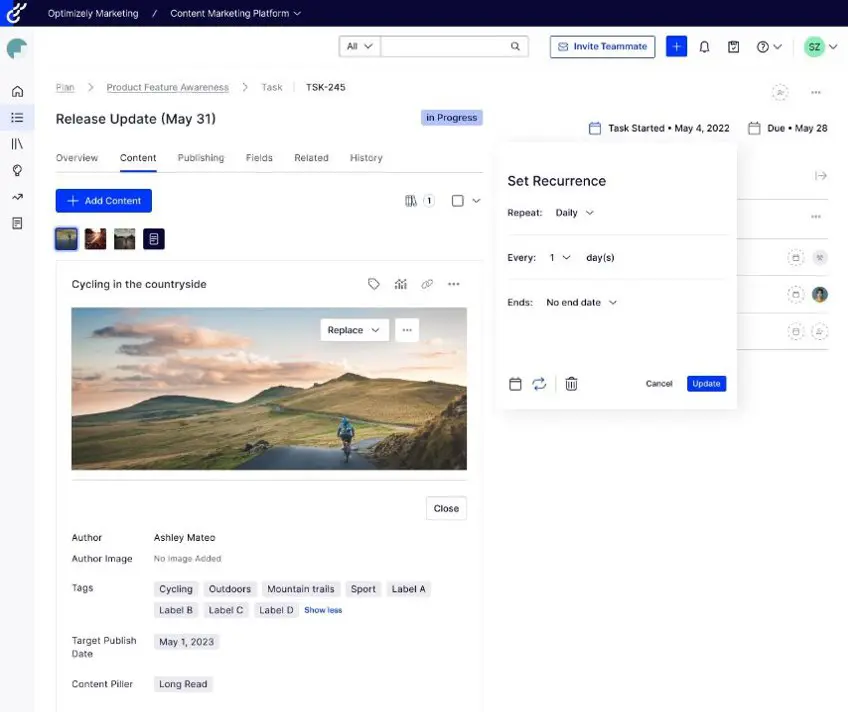Click the collapse panel arrow icon at right

(x=820, y=176)
